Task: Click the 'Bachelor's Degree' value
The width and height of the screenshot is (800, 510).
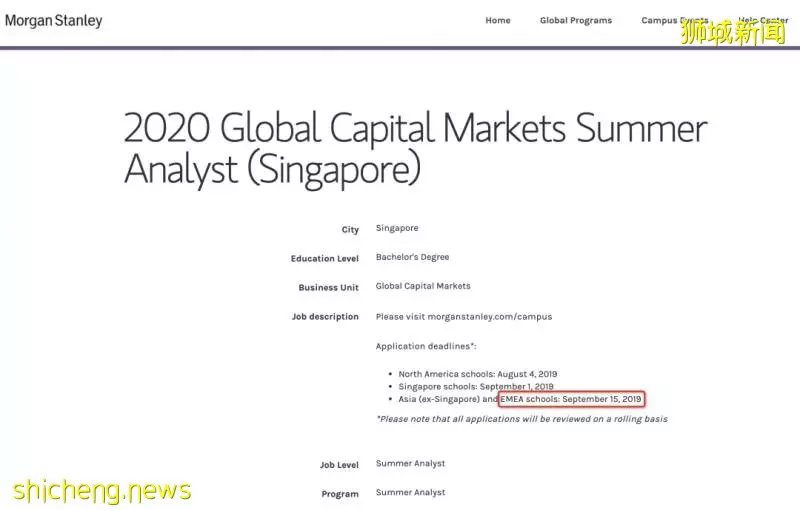Action: point(412,257)
